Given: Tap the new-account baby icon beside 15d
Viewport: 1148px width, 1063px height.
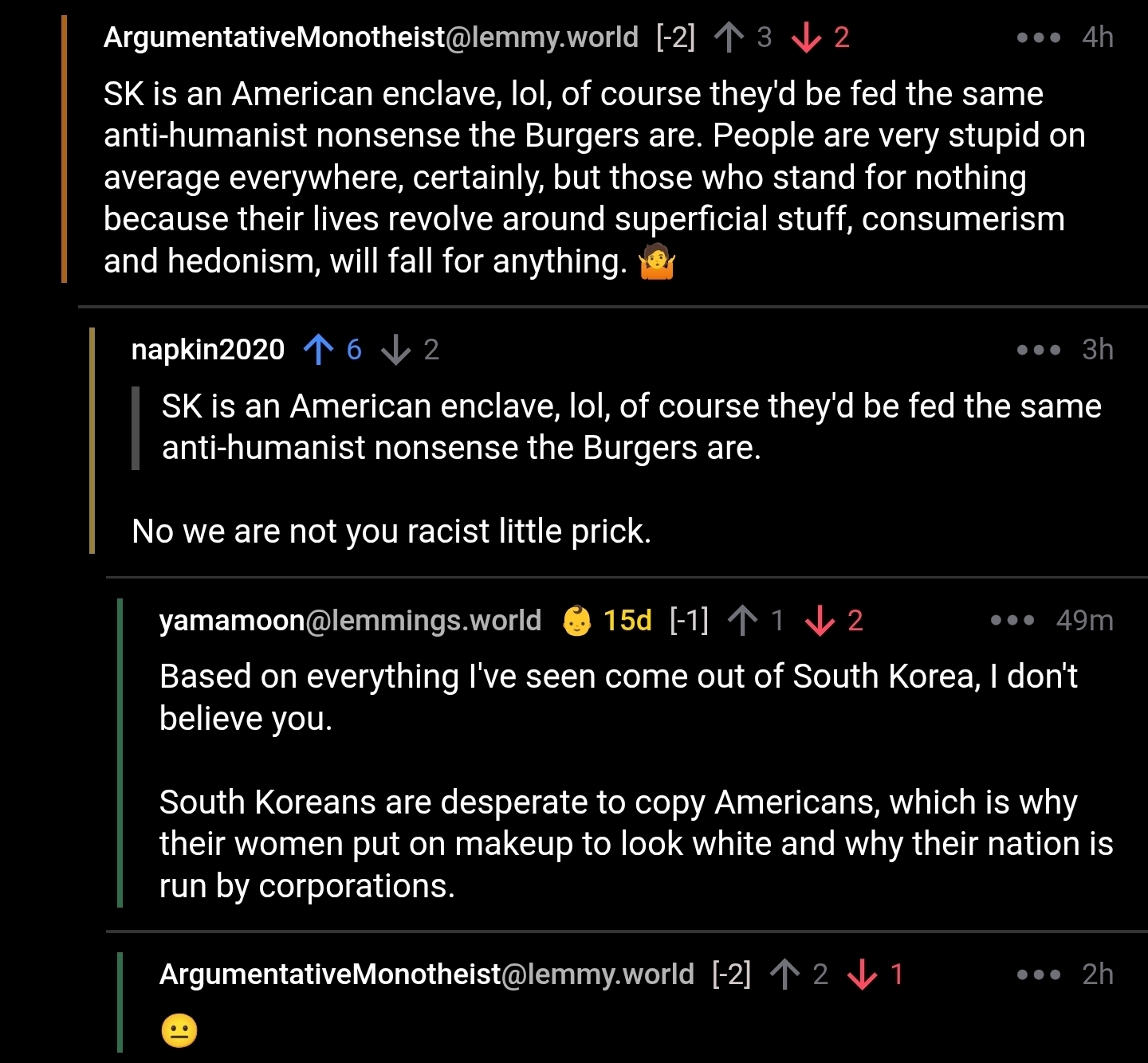Looking at the screenshot, I should (577, 621).
